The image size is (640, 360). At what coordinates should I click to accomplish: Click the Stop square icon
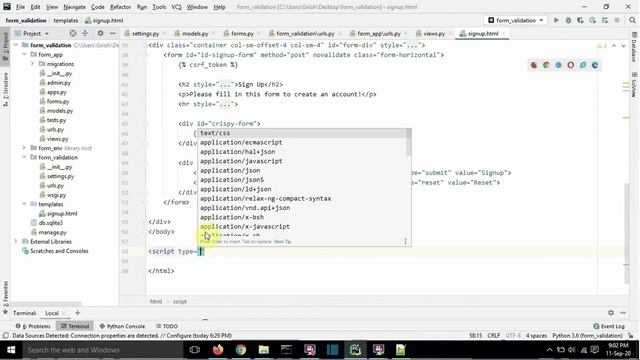pyautogui.click(x=617, y=20)
